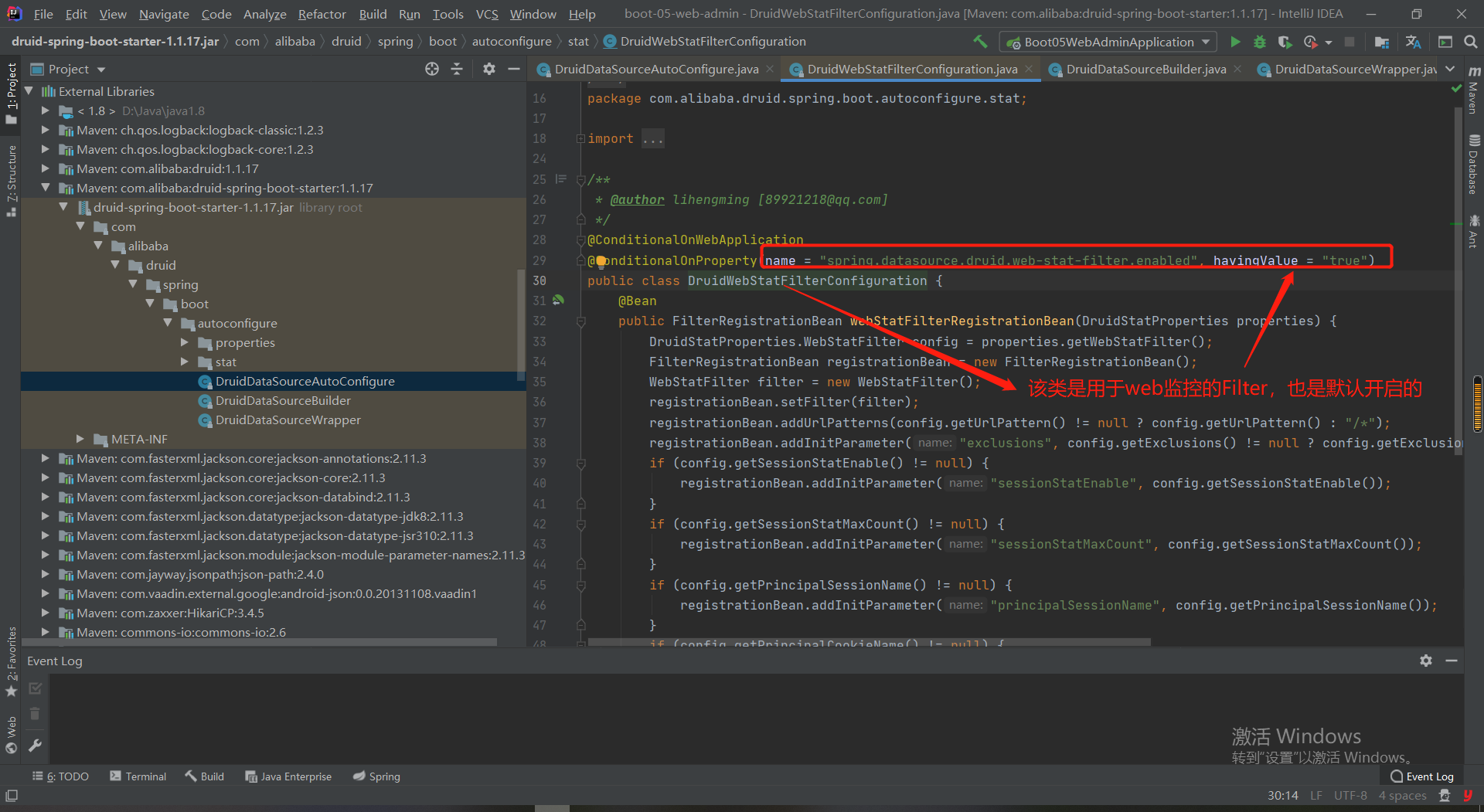Collapse all in Project panel
Screen dimensions: 1484x812
(x=457, y=69)
